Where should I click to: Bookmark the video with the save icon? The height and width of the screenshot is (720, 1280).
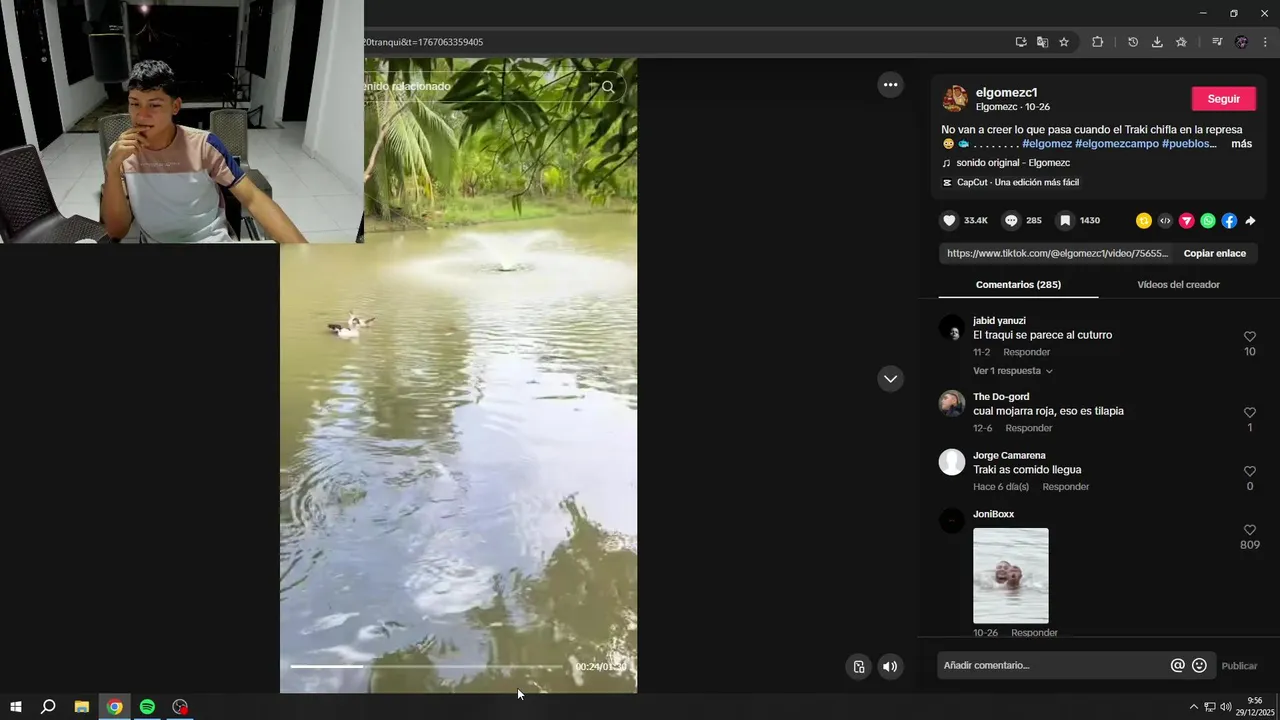pos(1065,221)
